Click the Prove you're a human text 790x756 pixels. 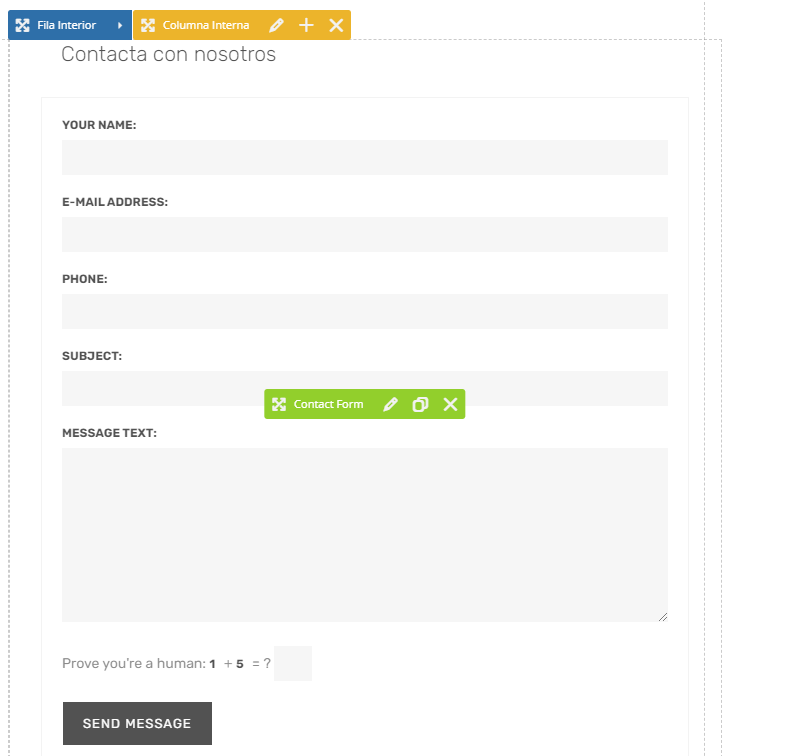click(134, 663)
